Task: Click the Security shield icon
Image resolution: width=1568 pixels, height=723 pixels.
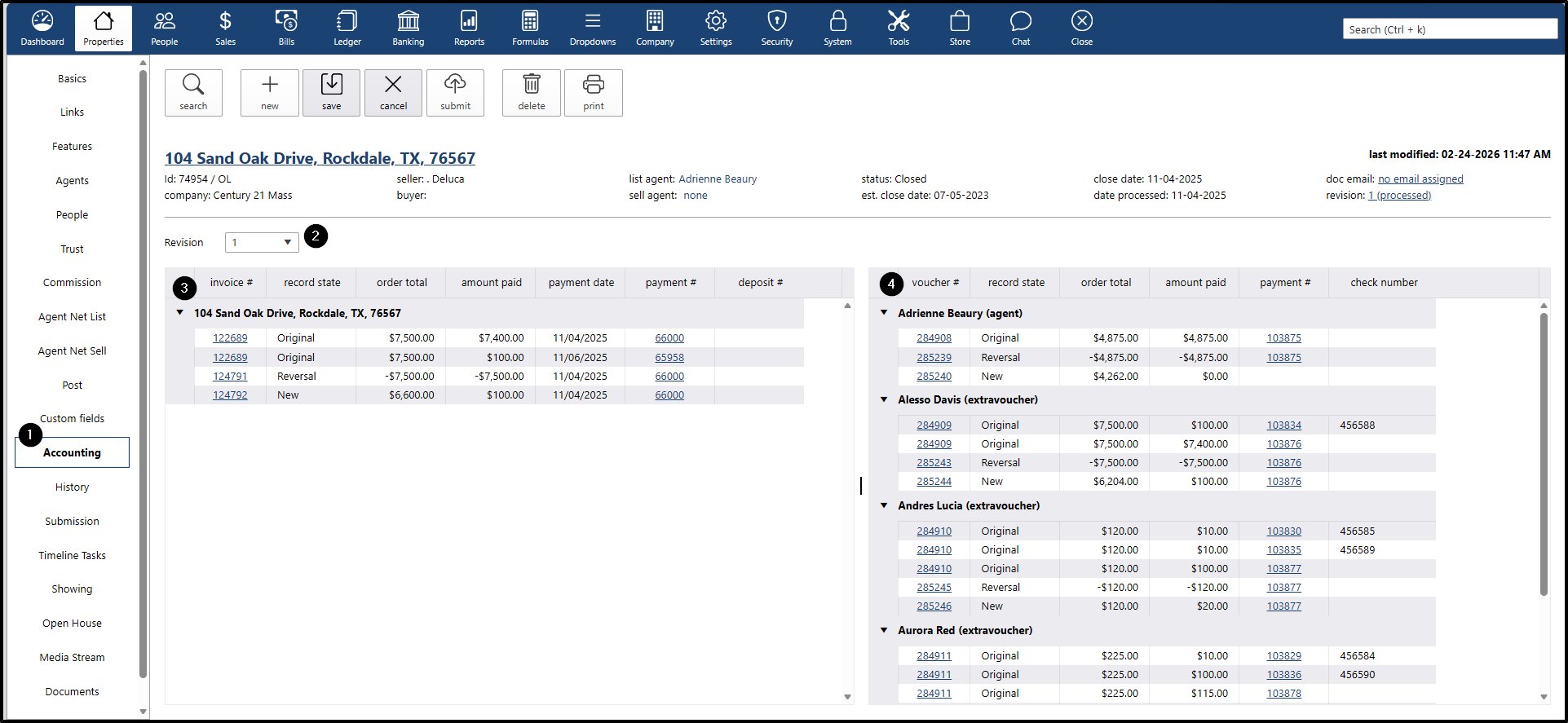Action: pyautogui.click(x=776, y=28)
